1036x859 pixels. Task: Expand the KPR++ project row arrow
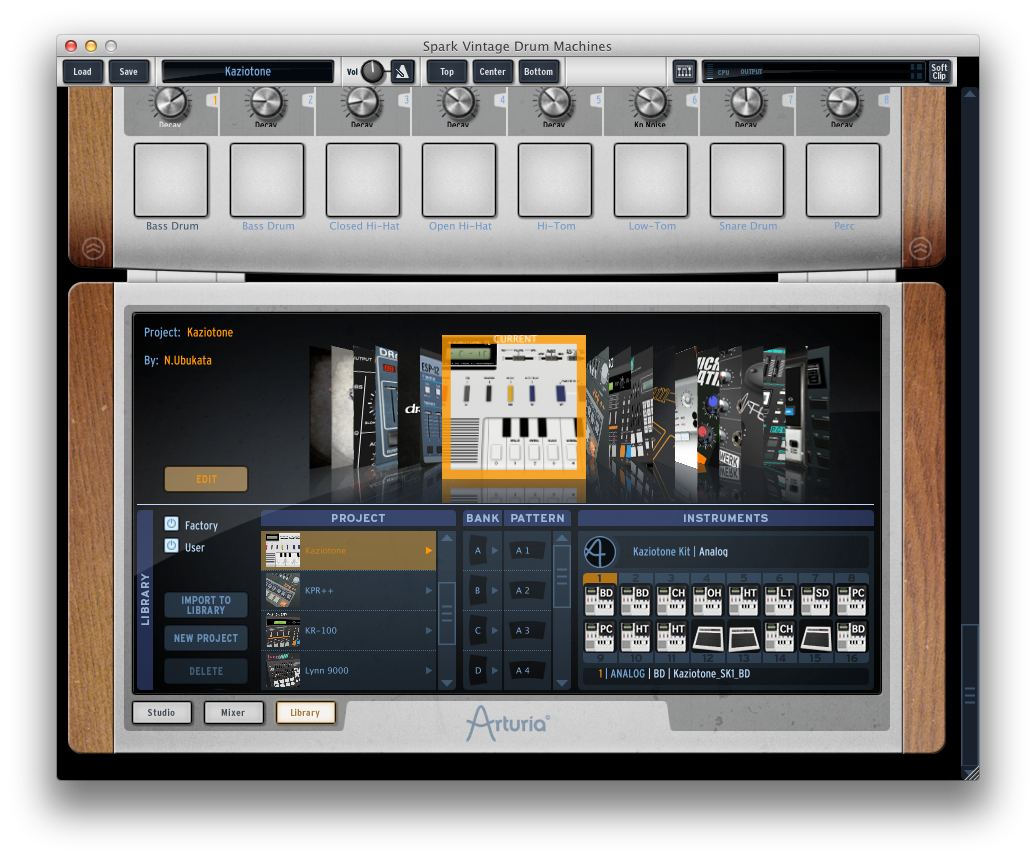click(429, 590)
